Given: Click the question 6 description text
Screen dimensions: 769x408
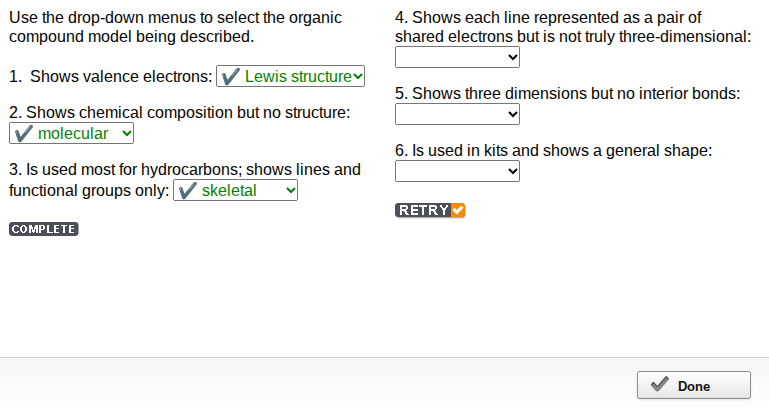Looking at the screenshot, I should click(x=553, y=151).
